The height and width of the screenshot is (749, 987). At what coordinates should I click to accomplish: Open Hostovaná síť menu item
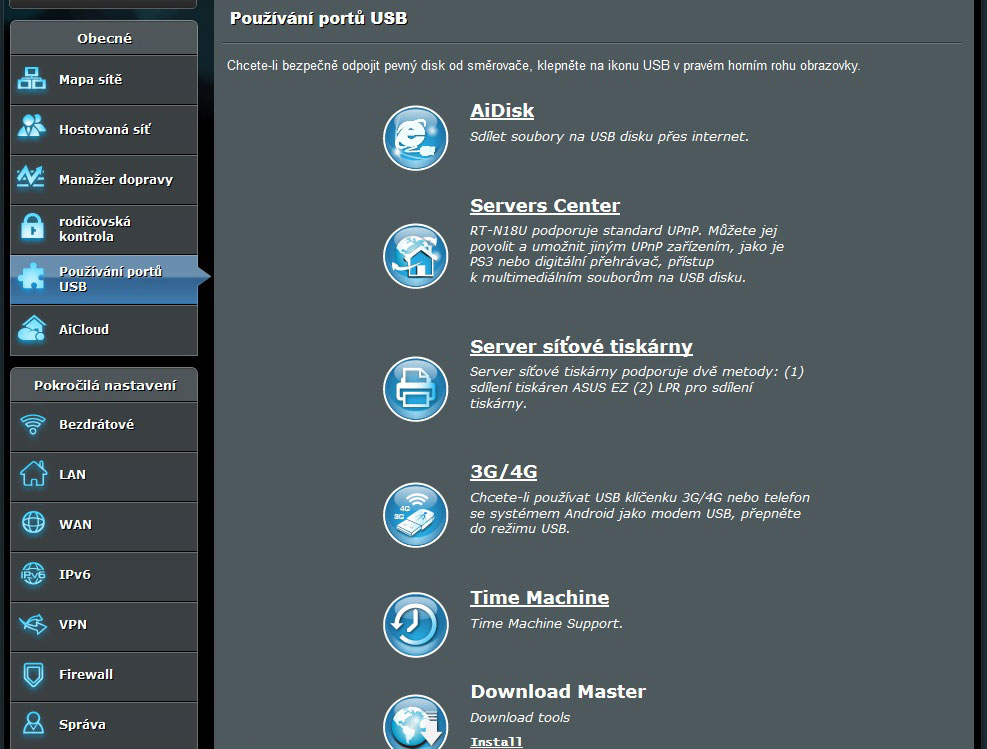[104, 130]
